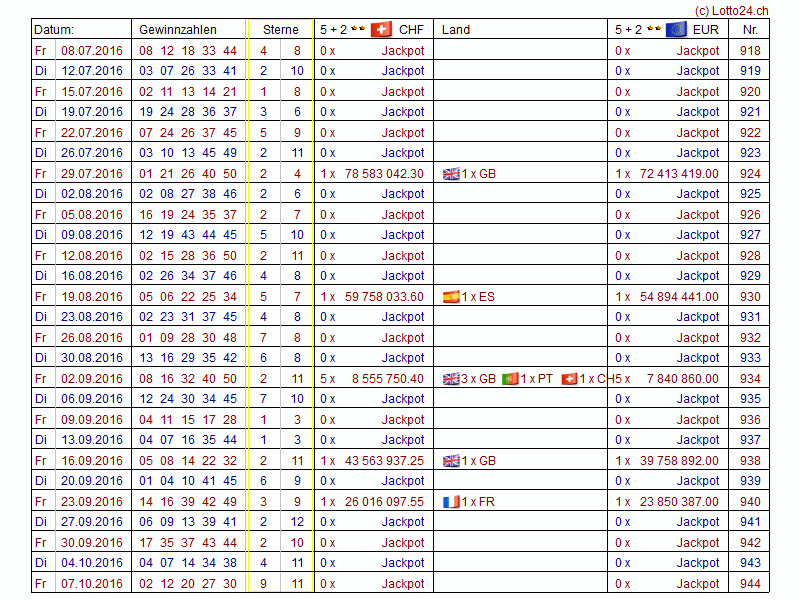This screenshot has width=800, height=600.
Task: Click the Sterne column header
Action: (x=280, y=30)
